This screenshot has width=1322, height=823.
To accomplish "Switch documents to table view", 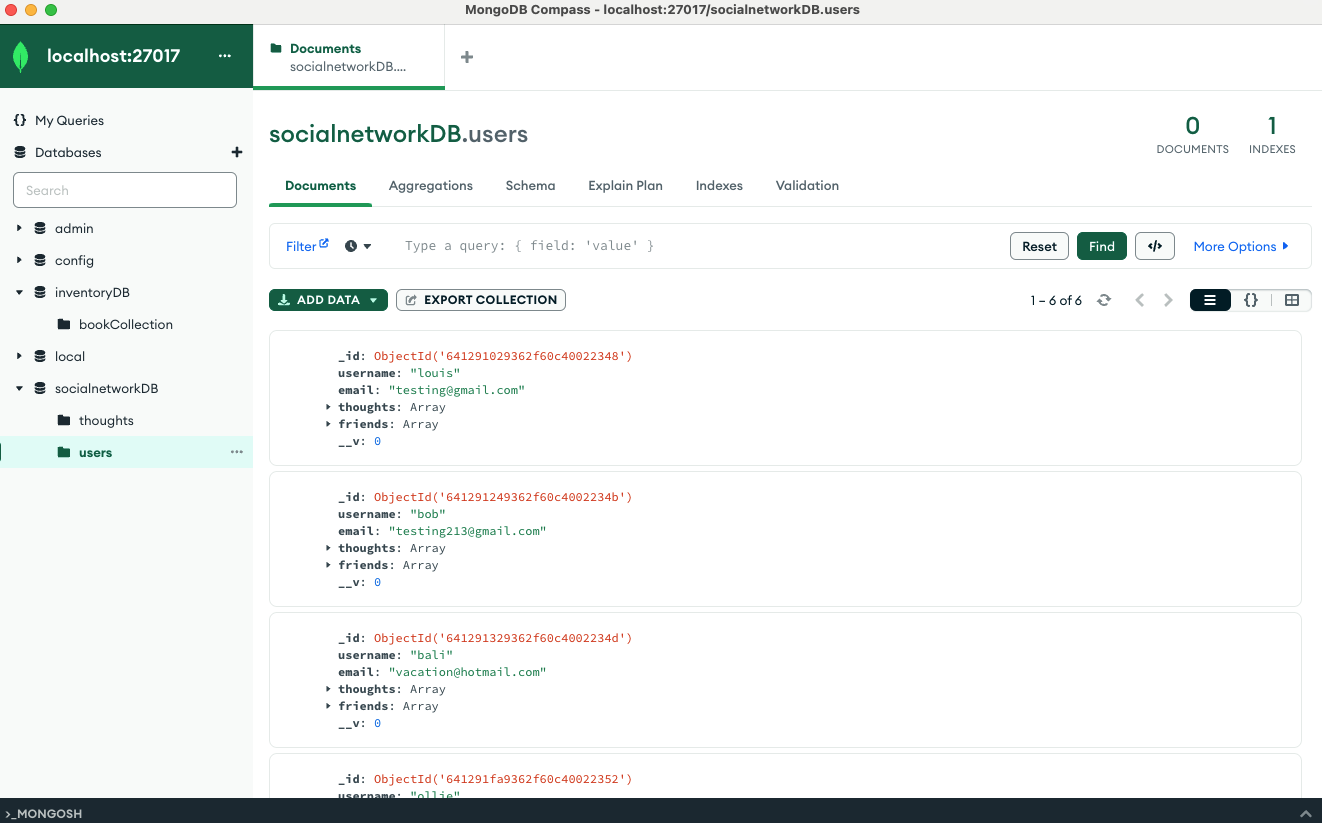I will coord(1293,299).
